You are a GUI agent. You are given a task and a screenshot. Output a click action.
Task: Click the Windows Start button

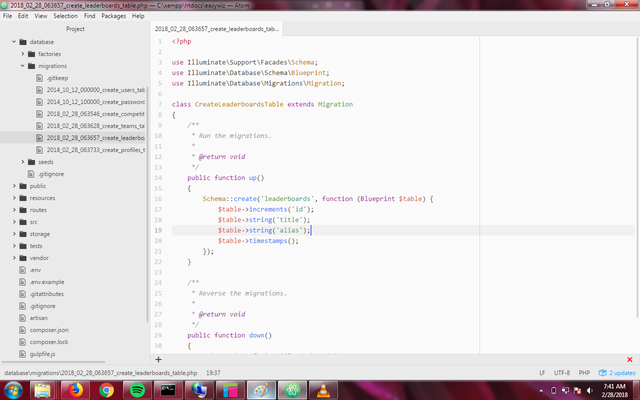pos(12,390)
